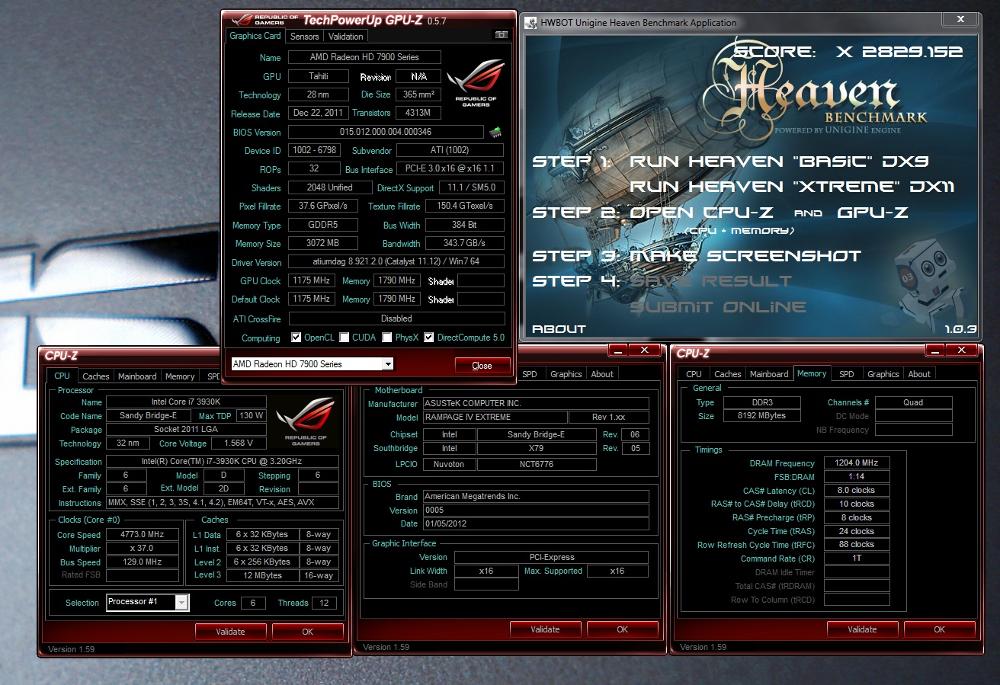The width and height of the screenshot is (1000, 685).
Task: Click the Core Voltage 1.568 V value
Action: [239, 443]
